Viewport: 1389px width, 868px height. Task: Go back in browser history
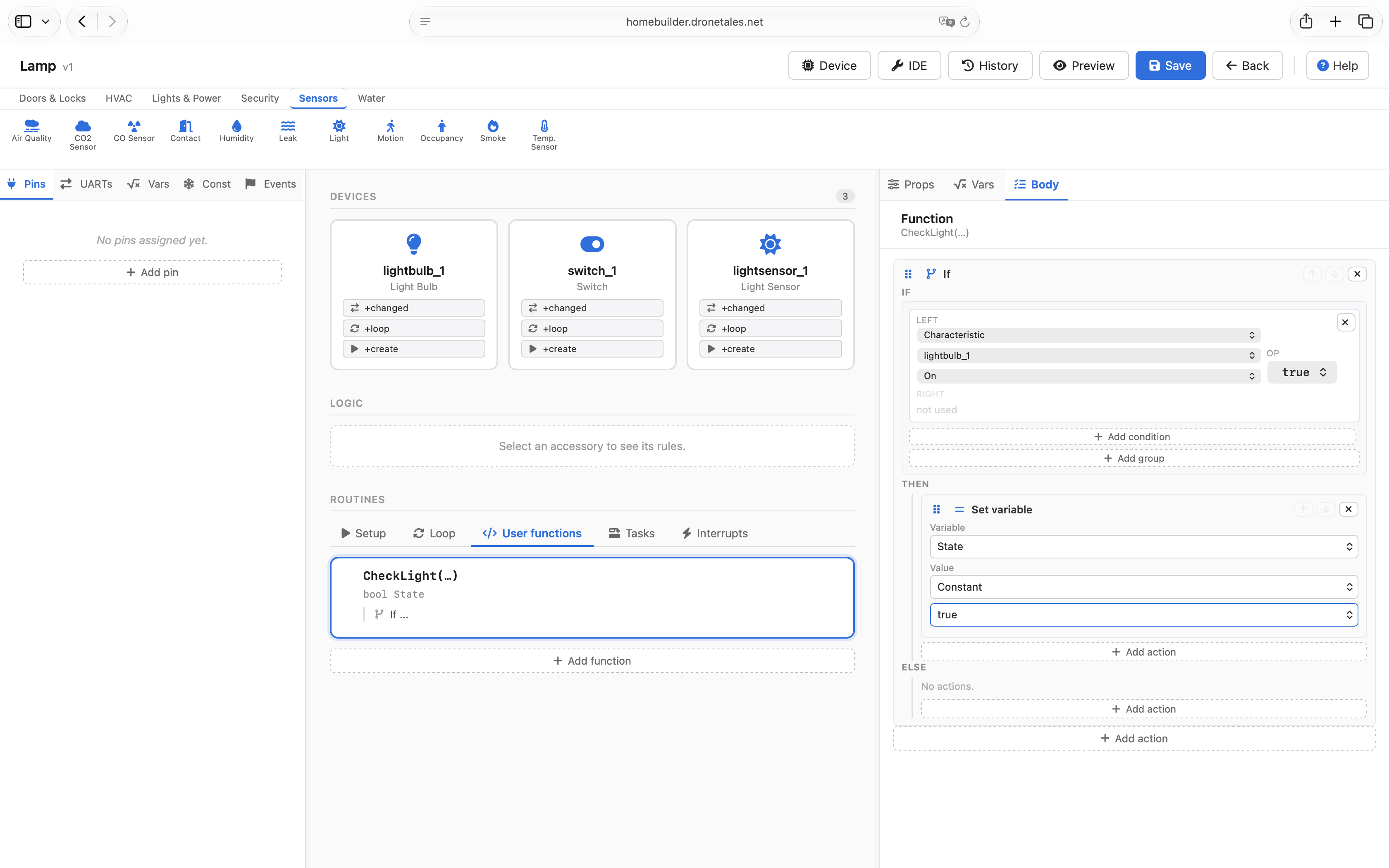click(x=82, y=21)
